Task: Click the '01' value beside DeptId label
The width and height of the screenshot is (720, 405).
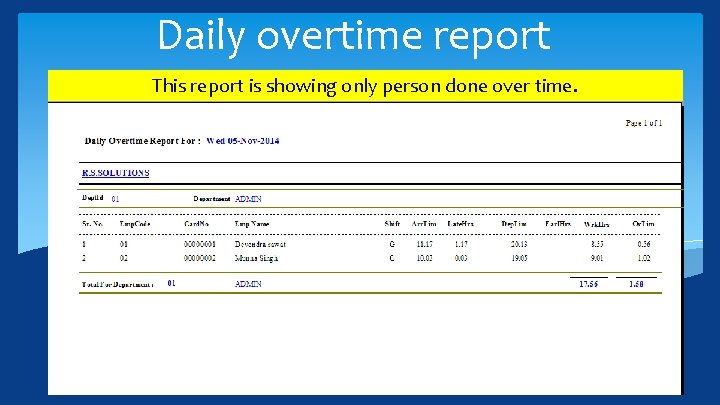Action: 115,199
